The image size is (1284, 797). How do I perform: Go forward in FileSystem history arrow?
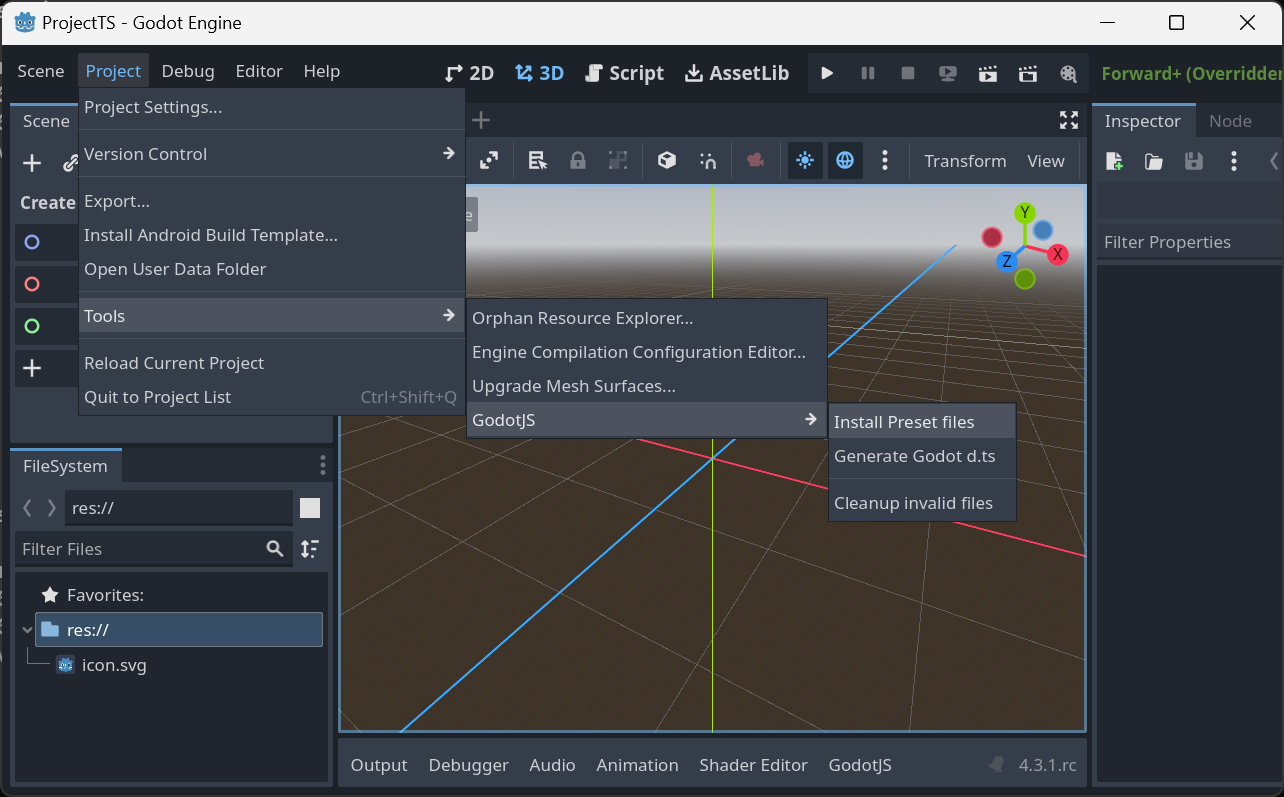click(52, 508)
